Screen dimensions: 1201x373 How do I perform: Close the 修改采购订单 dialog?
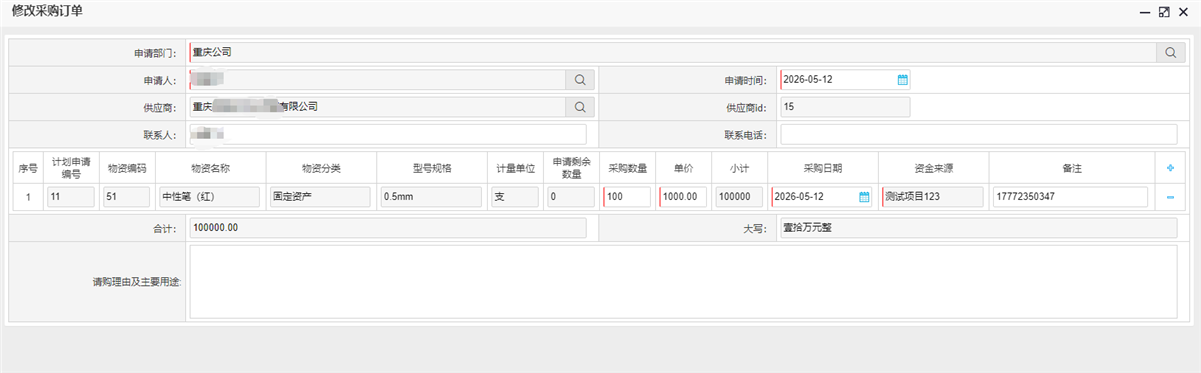[x=1183, y=11]
